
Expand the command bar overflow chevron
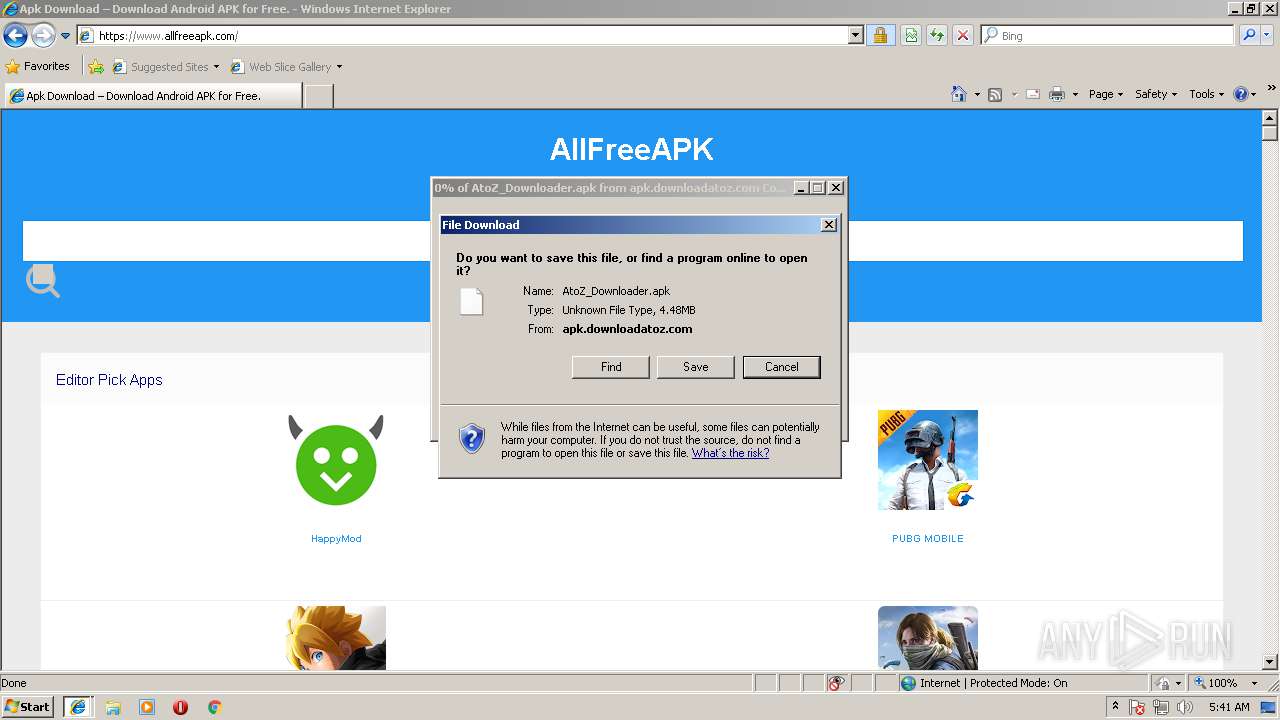1272,89
